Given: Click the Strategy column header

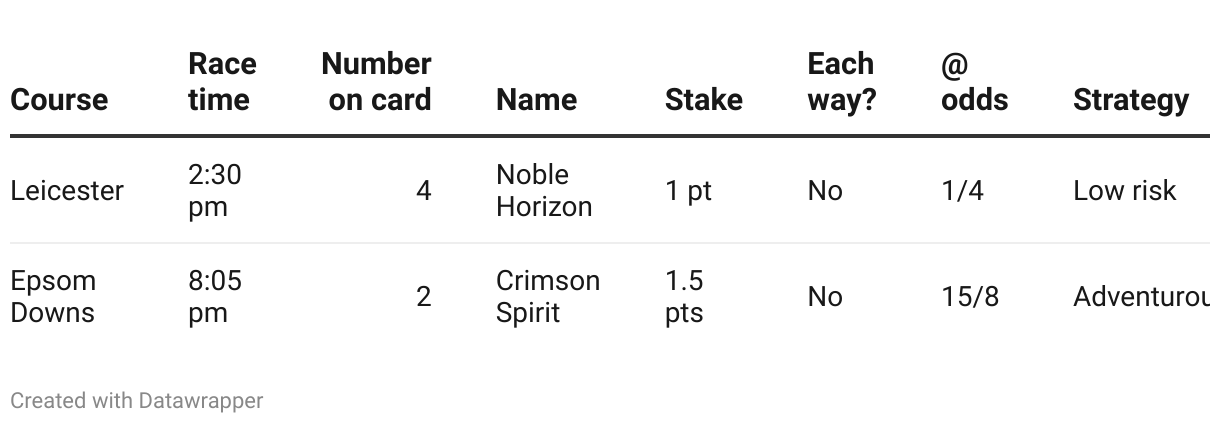Looking at the screenshot, I should tap(1130, 100).
